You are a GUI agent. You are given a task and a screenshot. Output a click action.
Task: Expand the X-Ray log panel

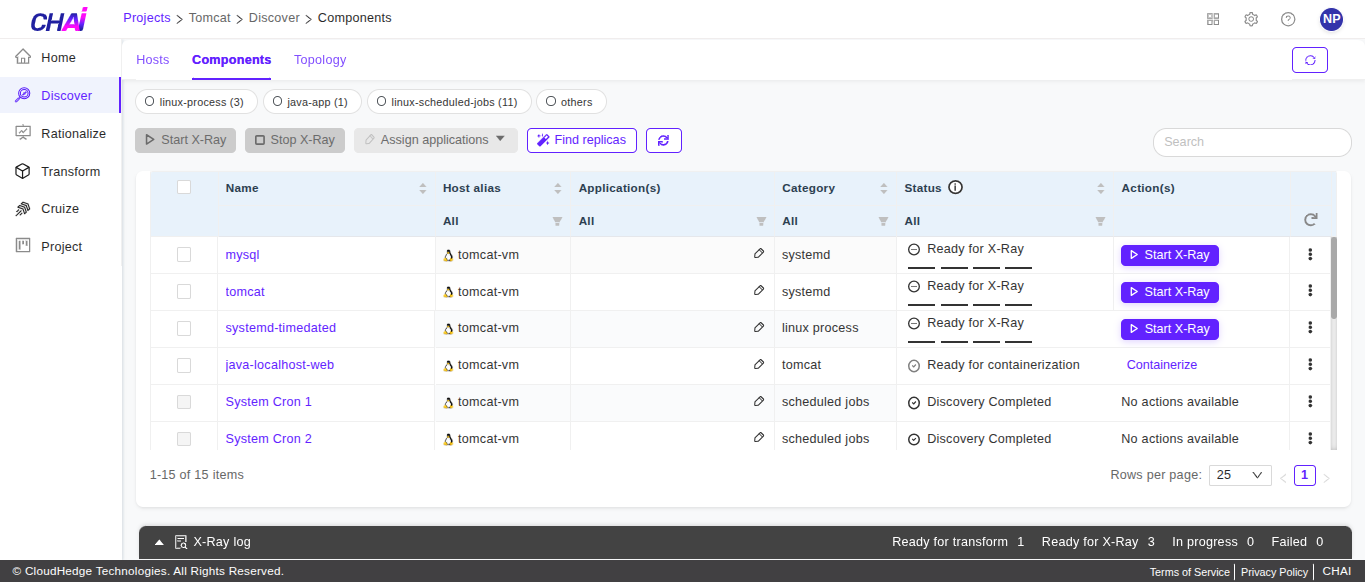tap(159, 542)
